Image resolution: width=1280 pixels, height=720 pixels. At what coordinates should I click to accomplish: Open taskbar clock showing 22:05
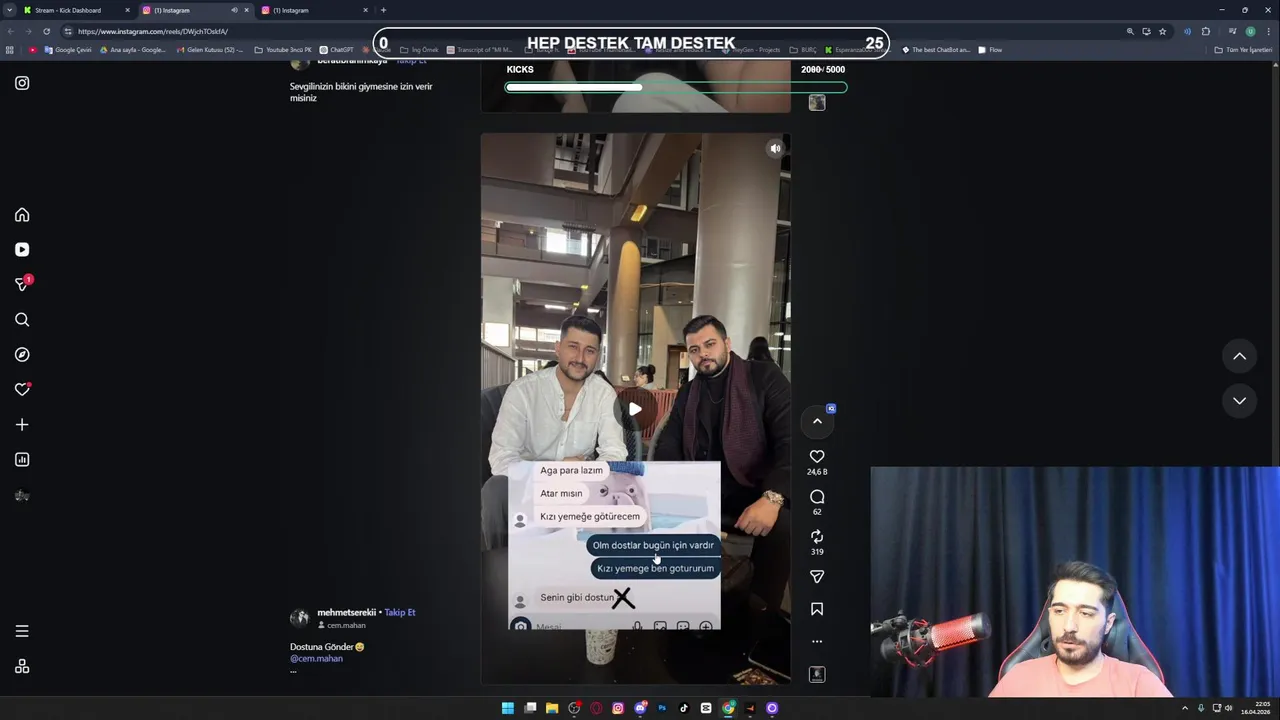click(1256, 708)
